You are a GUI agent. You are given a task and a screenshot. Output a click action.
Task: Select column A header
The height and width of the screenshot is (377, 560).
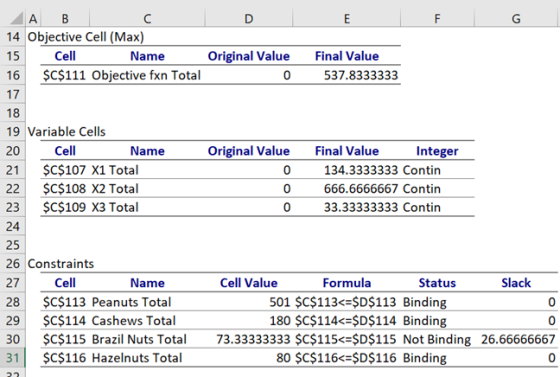click(33, 18)
